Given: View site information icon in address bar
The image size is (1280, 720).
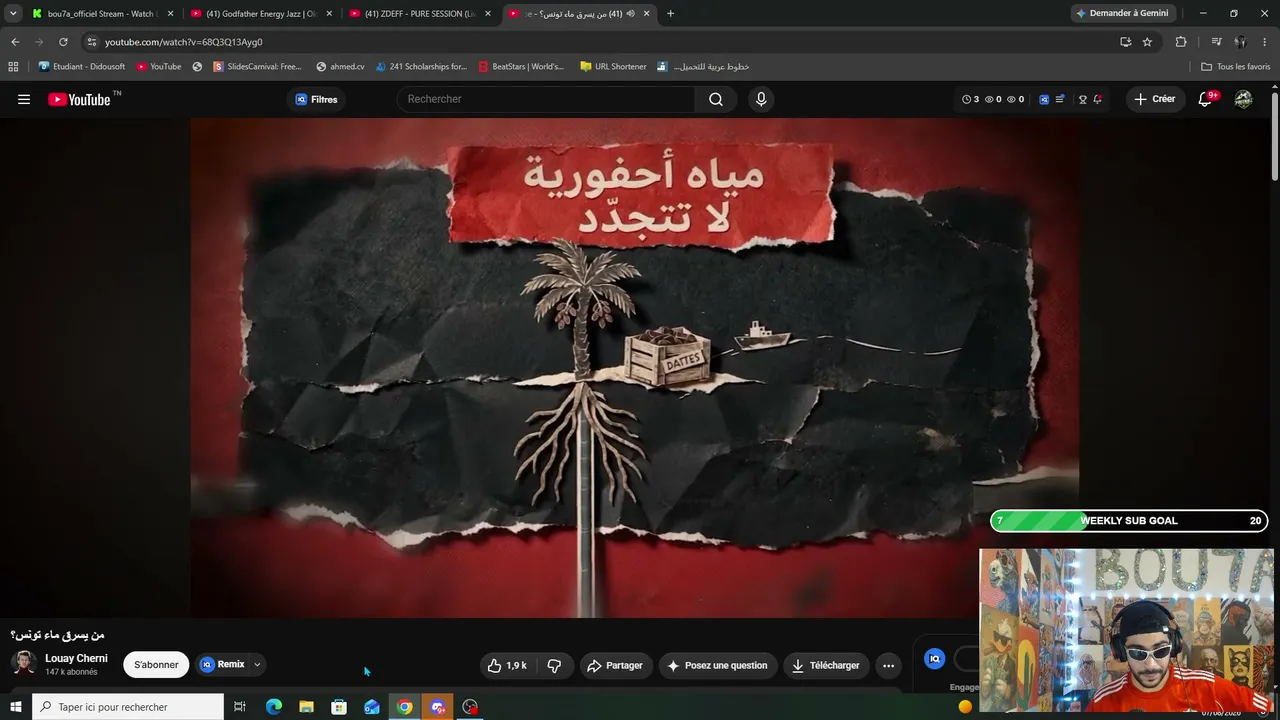Looking at the screenshot, I should tap(92, 42).
